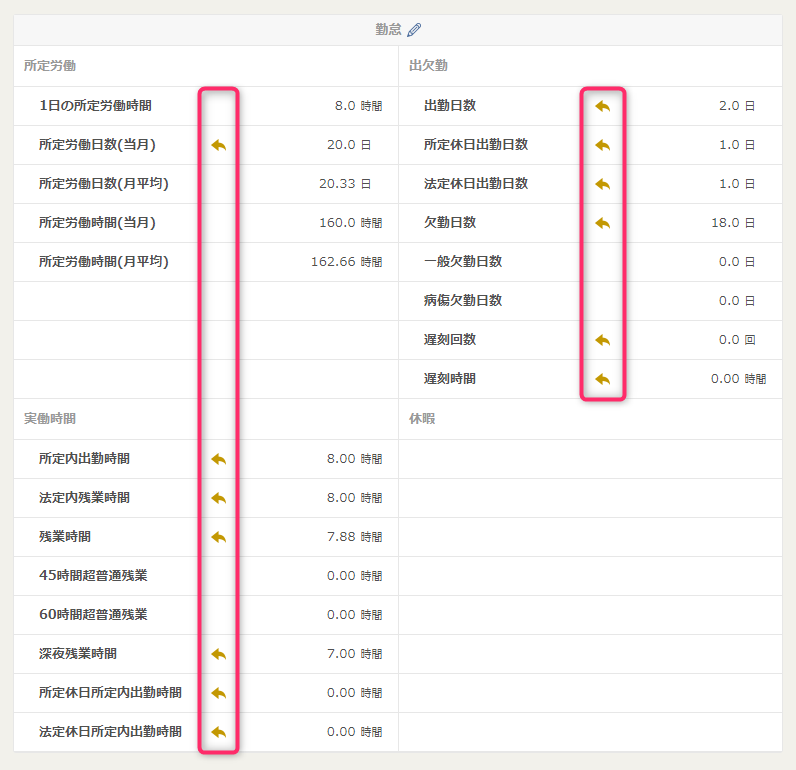This screenshot has height=770, width=796.
Task: Select the 60時間超普通残業 value 0.00
Action: (x=341, y=615)
